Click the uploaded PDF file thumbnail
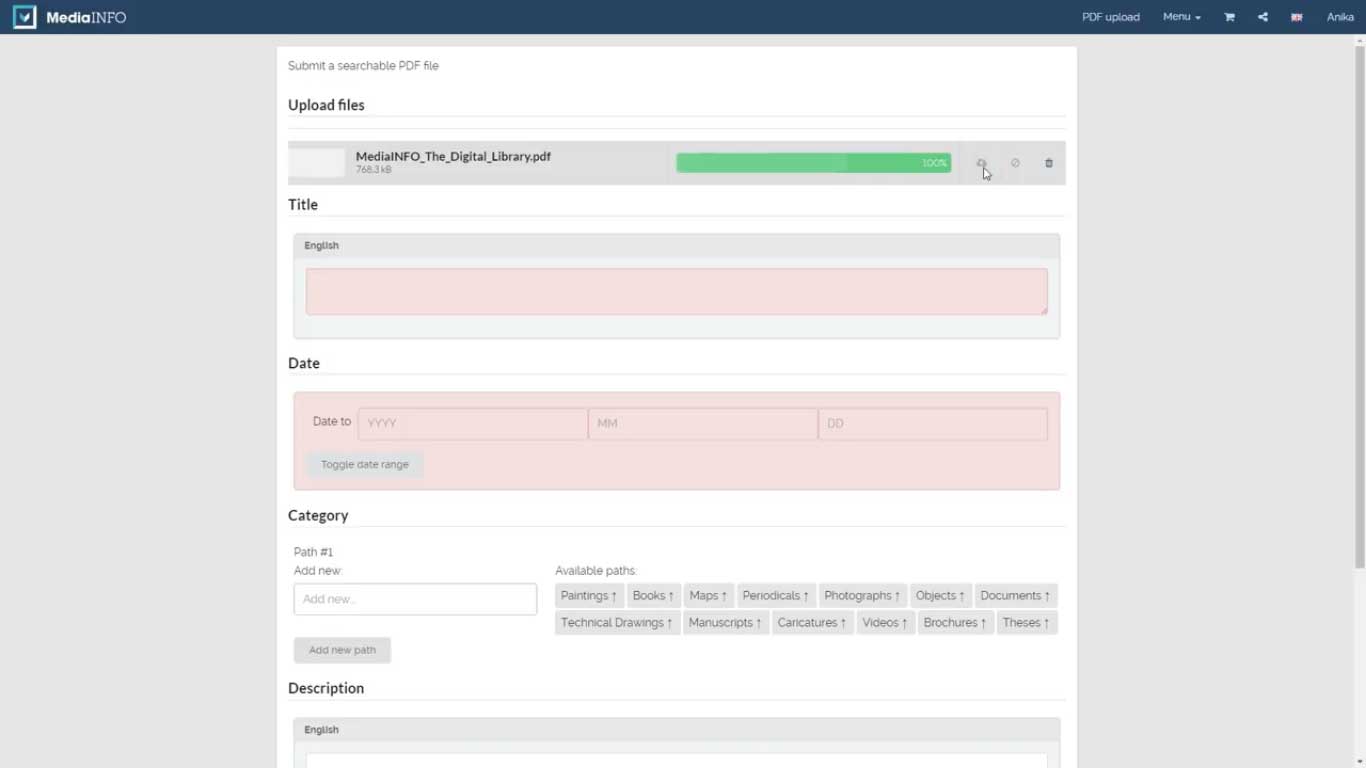This screenshot has width=1366, height=768. tap(317, 163)
